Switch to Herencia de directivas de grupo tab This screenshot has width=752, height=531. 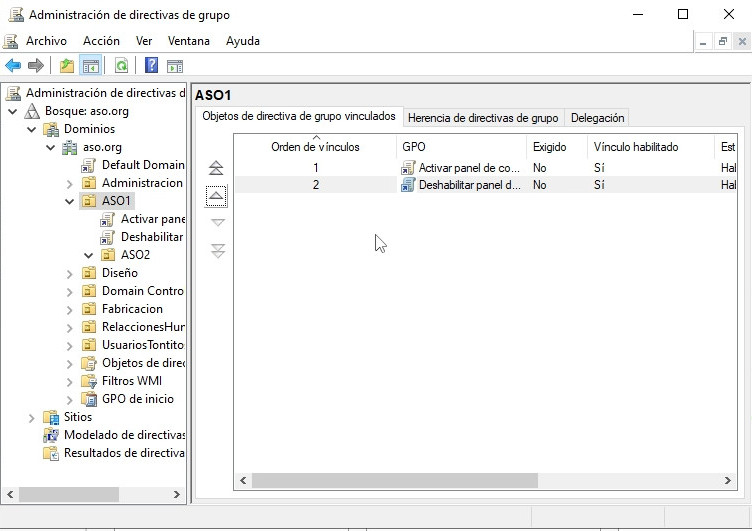coord(483,118)
